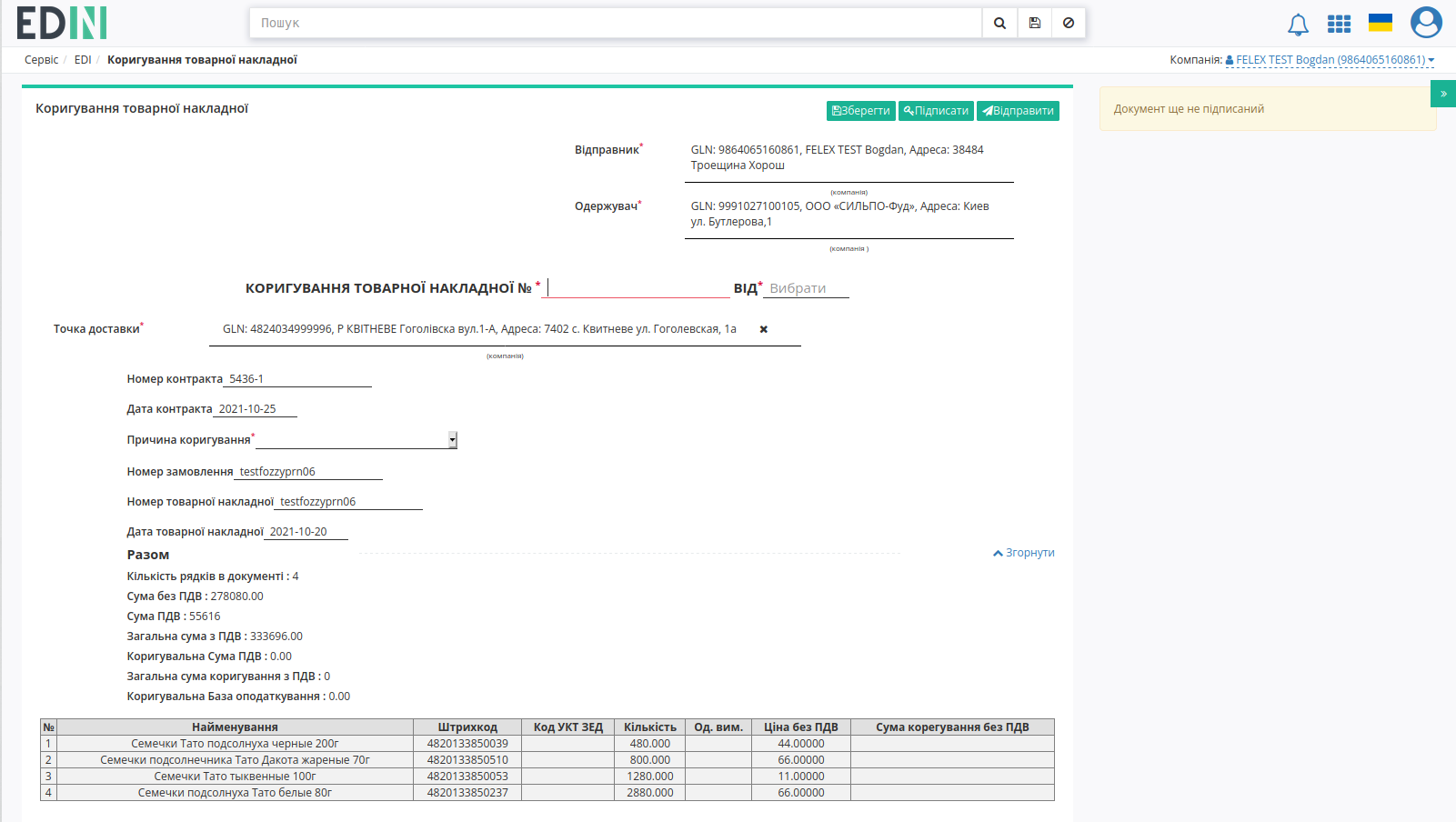Click the Загальна сума з ПДВ value

pos(276,637)
